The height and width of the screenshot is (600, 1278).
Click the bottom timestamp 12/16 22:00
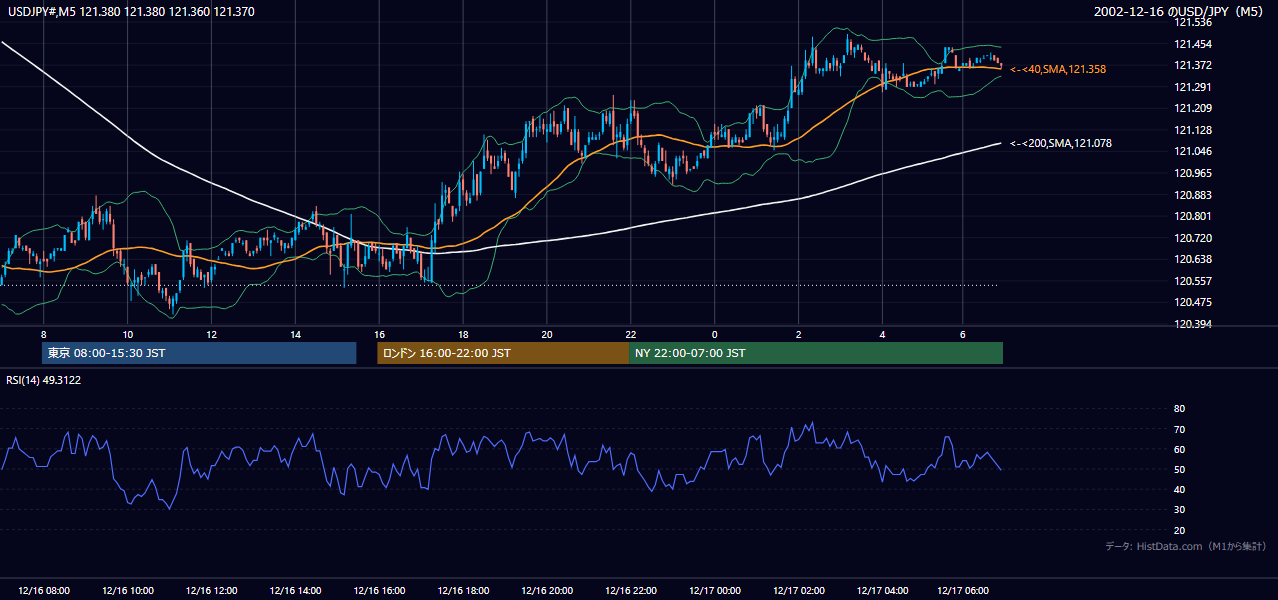pyautogui.click(x=631, y=591)
